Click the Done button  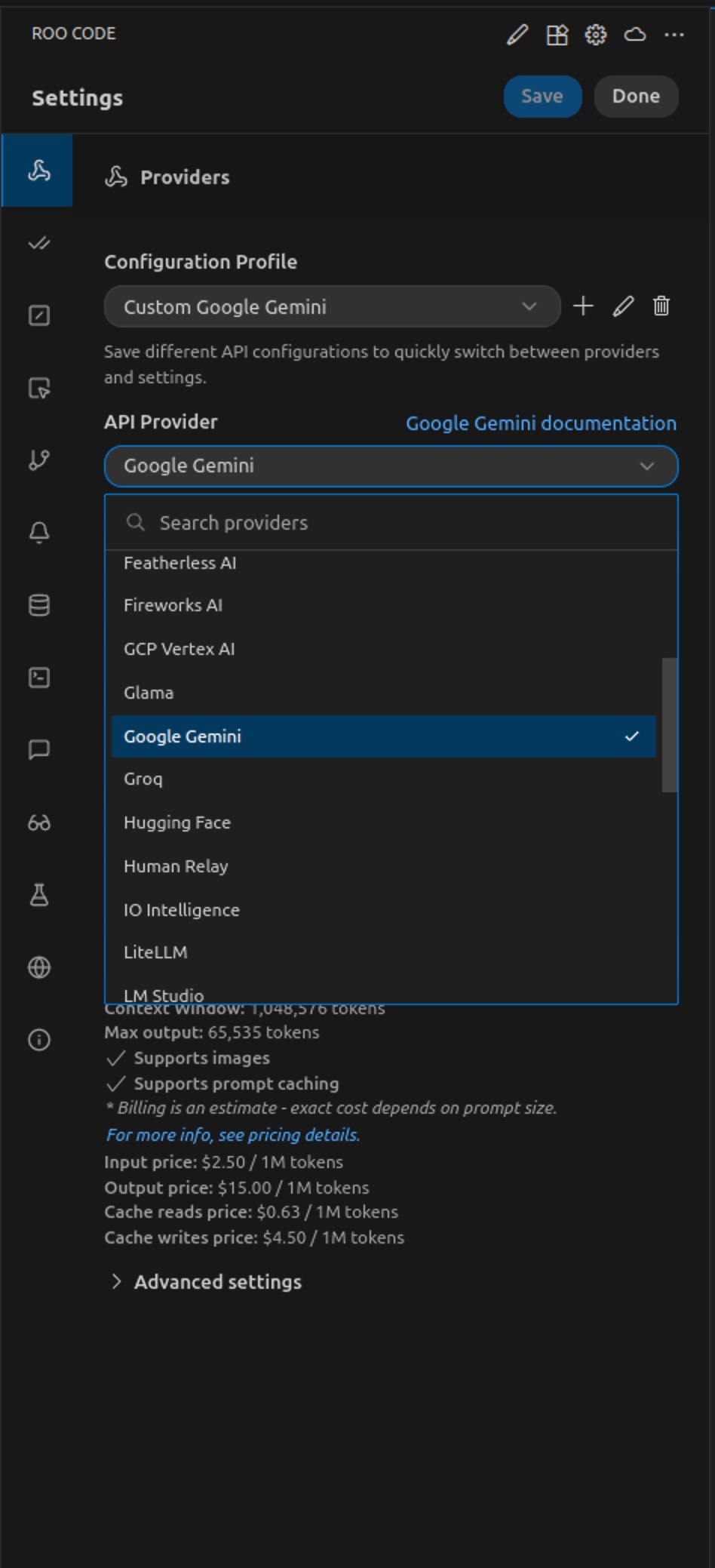click(x=636, y=97)
